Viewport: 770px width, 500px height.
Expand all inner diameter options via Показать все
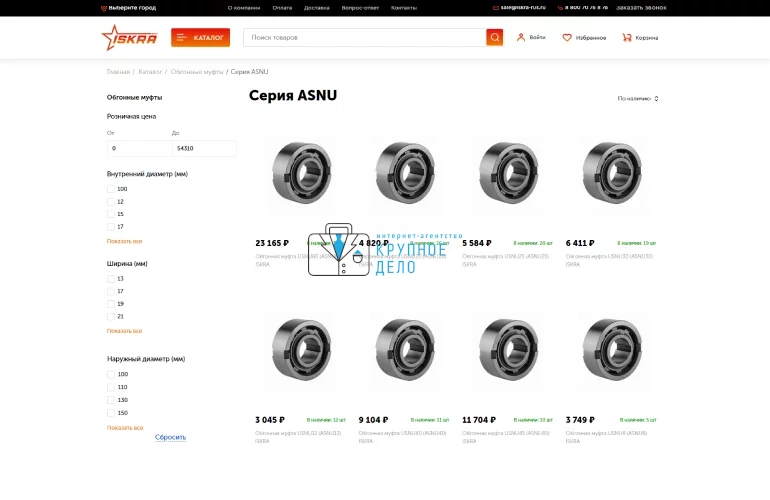125,241
